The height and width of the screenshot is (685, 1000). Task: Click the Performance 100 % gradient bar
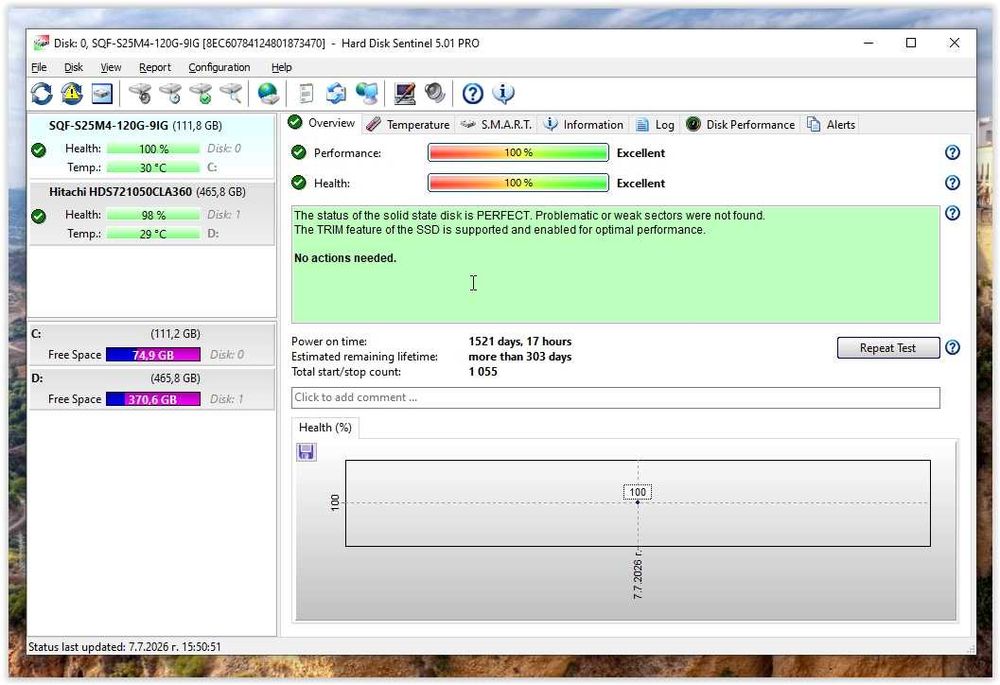[x=518, y=152]
